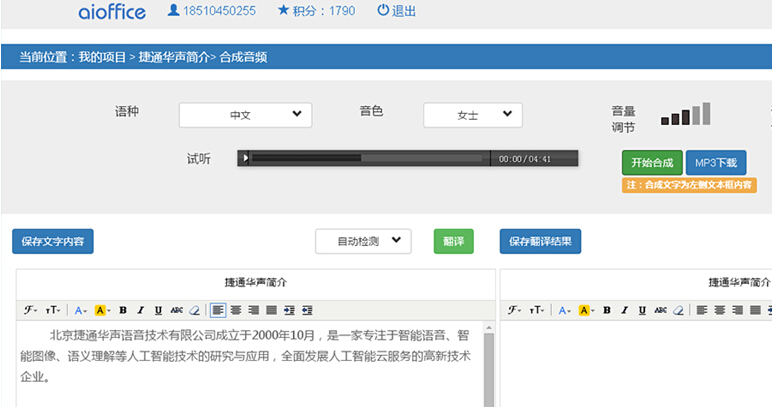Click the left editor title 捷通华声简介

[255, 282]
